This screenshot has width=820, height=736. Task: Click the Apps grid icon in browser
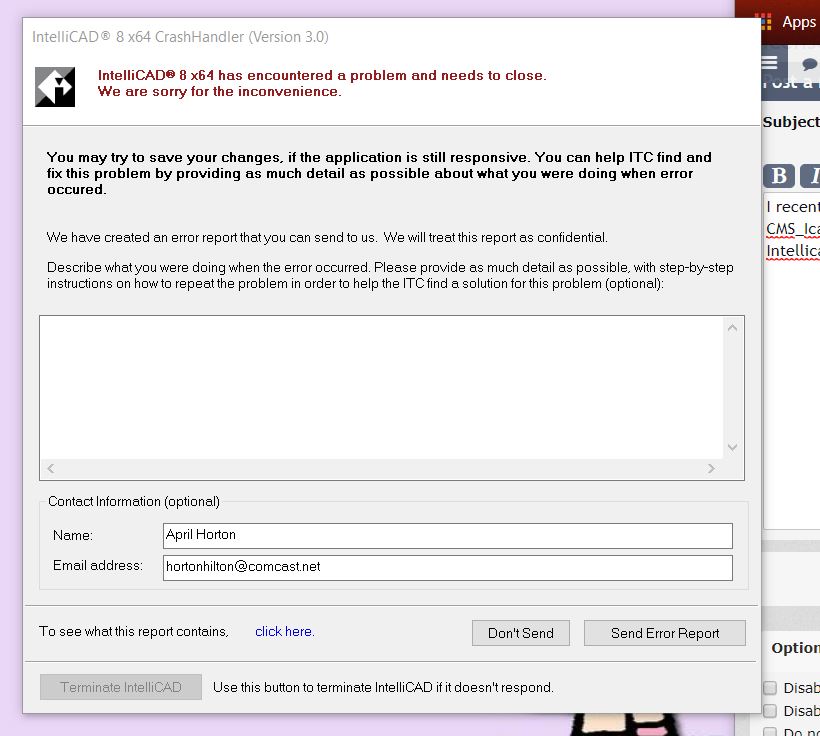766,22
